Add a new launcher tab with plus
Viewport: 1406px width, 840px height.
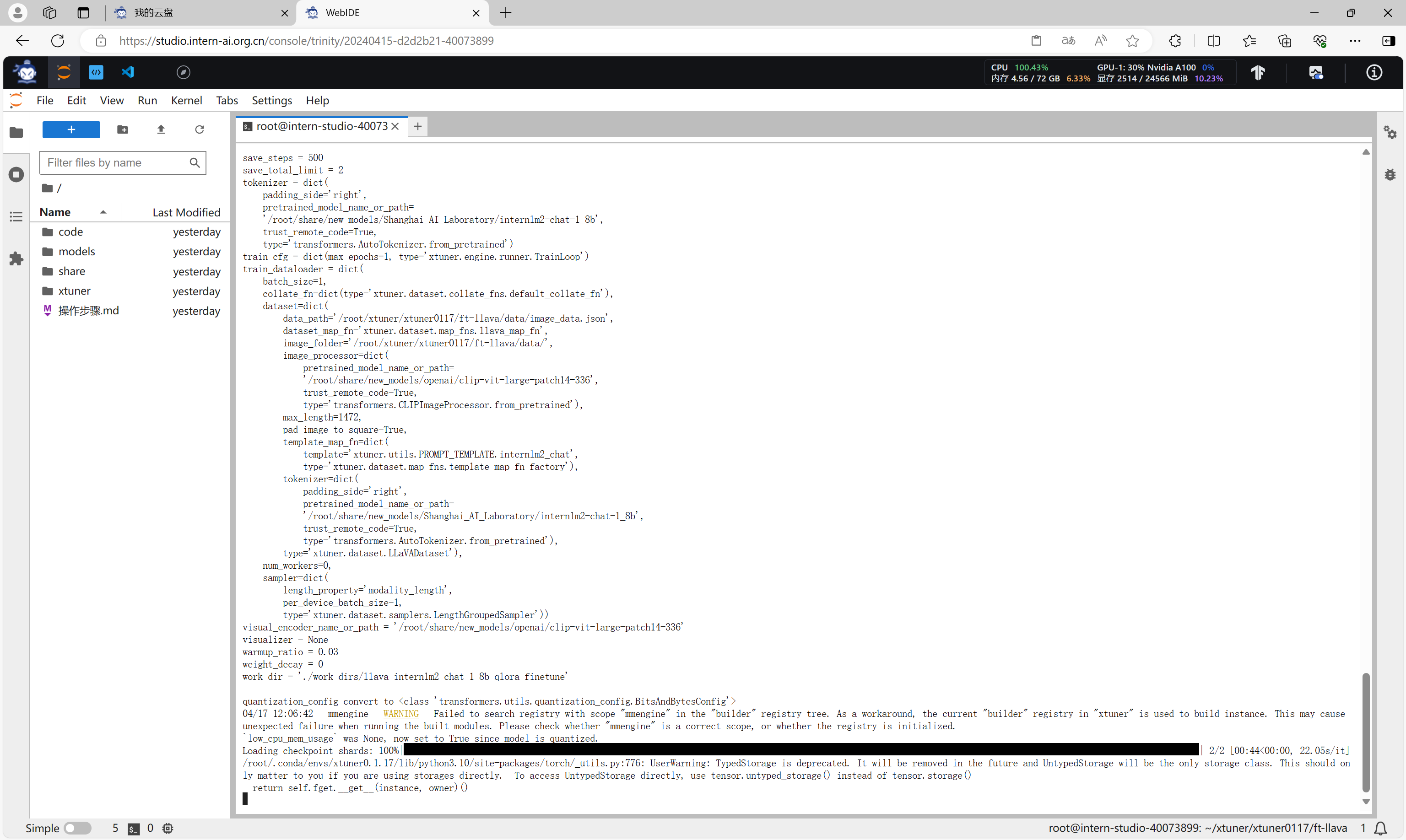point(417,126)
